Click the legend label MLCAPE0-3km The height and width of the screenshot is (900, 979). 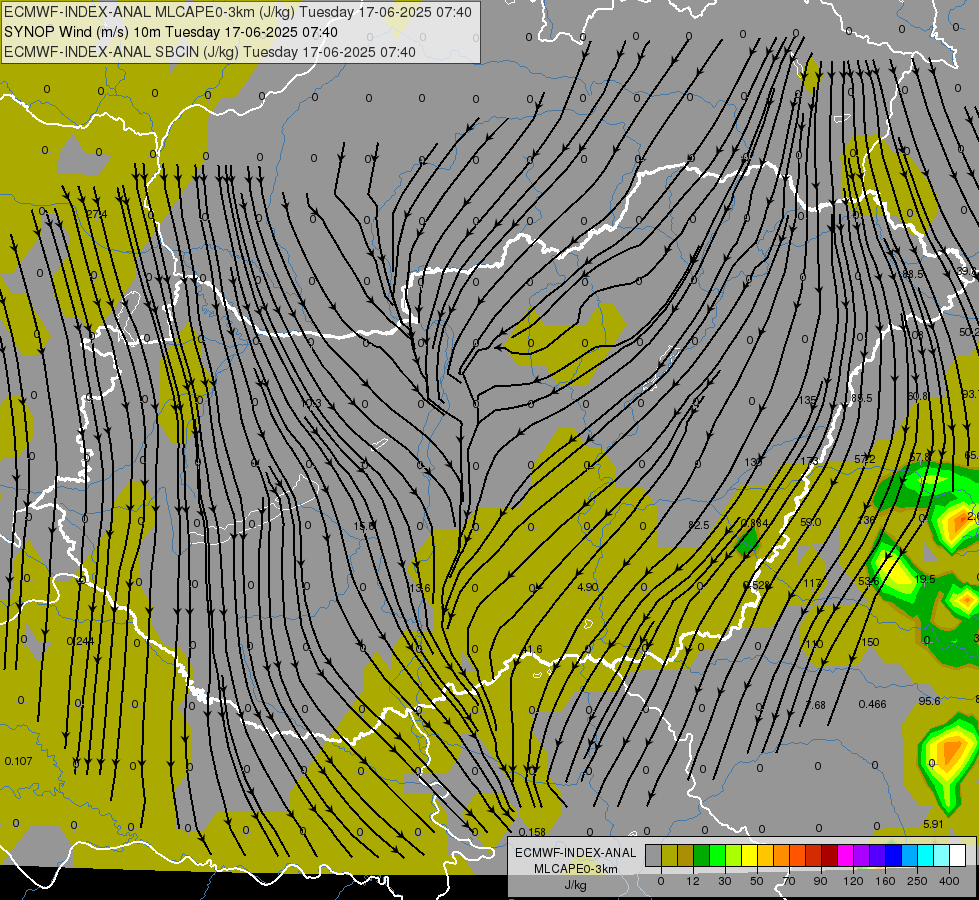(575, 869)
